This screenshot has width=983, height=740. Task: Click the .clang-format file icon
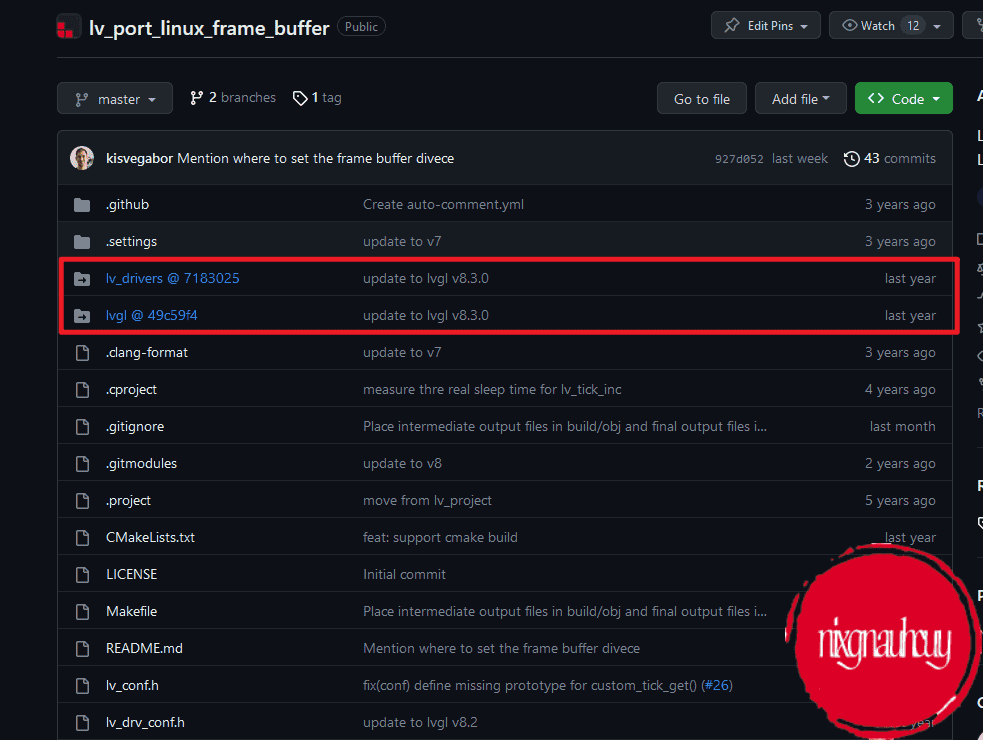(x=82, y=352)
